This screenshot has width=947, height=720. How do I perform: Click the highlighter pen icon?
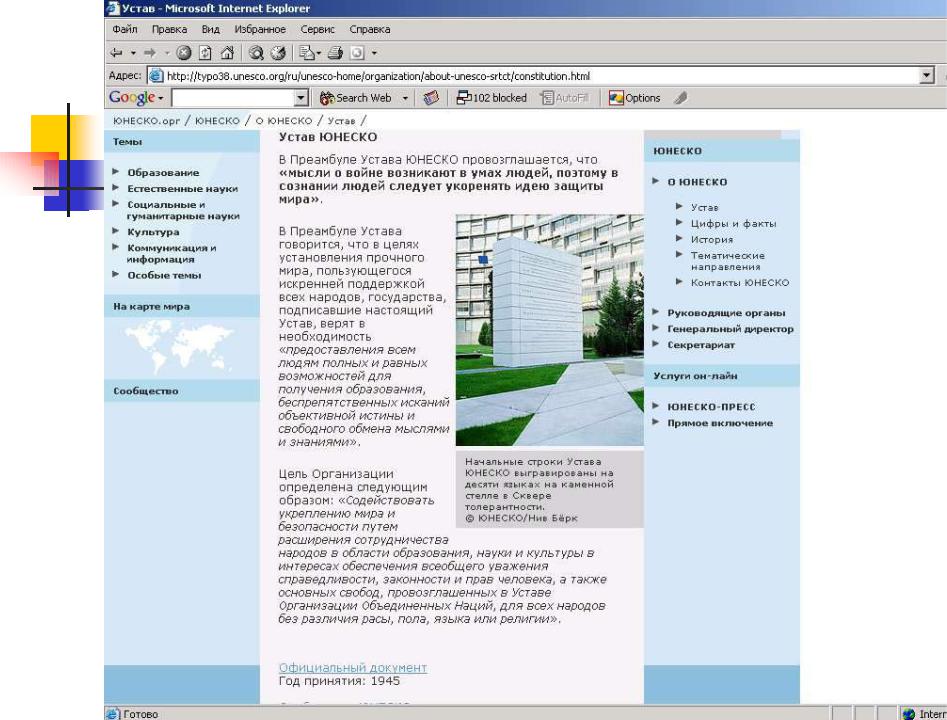click(681, 98)
